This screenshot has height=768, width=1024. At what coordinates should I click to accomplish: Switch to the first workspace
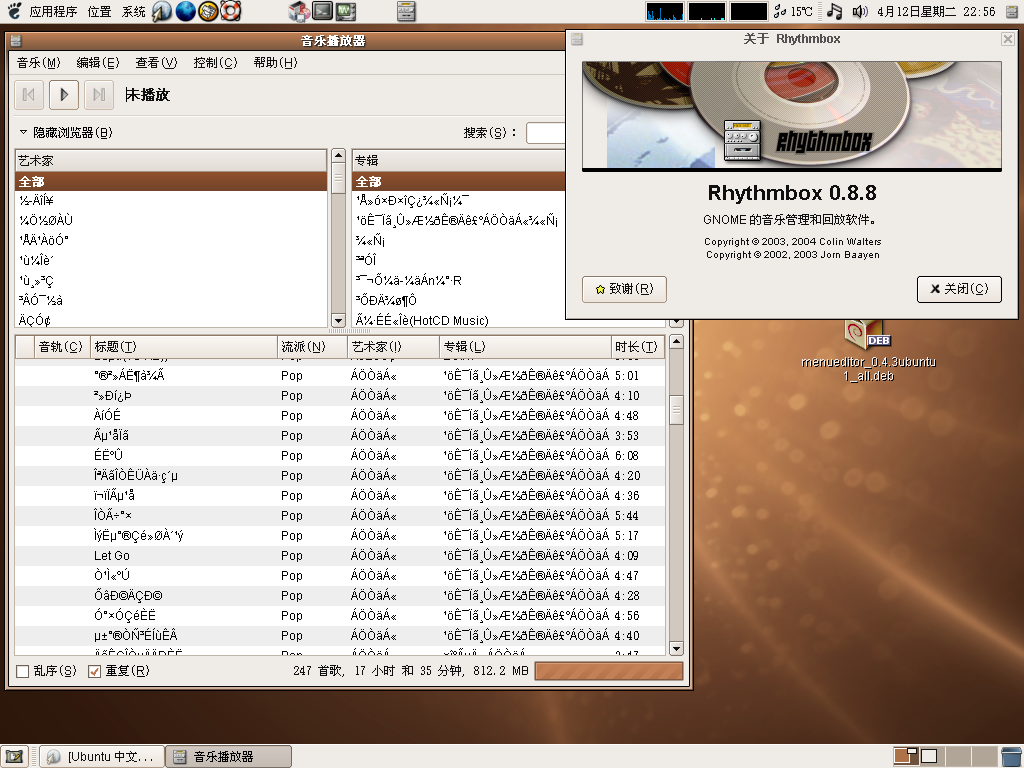[x=906, y=756]
